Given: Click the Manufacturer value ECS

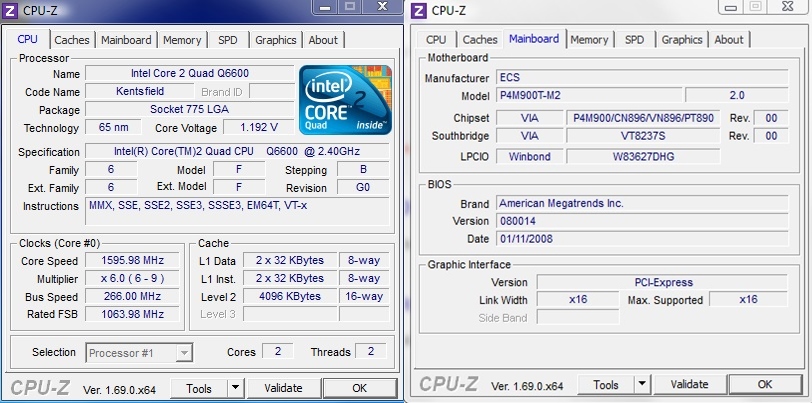Looking at the screenshot, I should [642, 78].
